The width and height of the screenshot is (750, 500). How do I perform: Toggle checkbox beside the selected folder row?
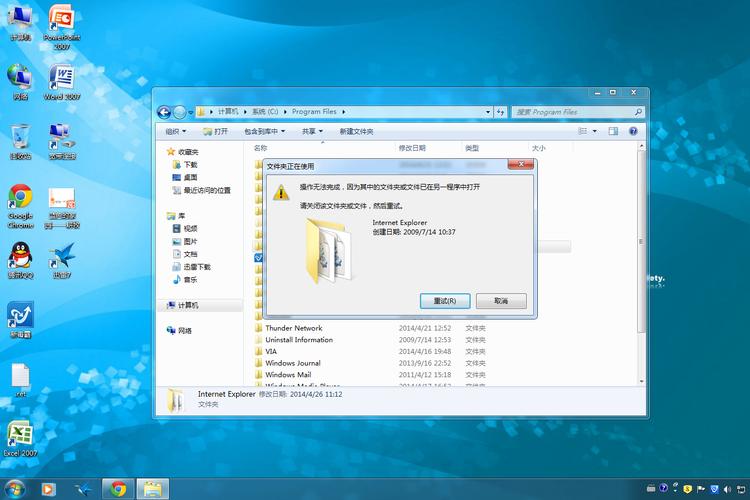click(259, 258)
